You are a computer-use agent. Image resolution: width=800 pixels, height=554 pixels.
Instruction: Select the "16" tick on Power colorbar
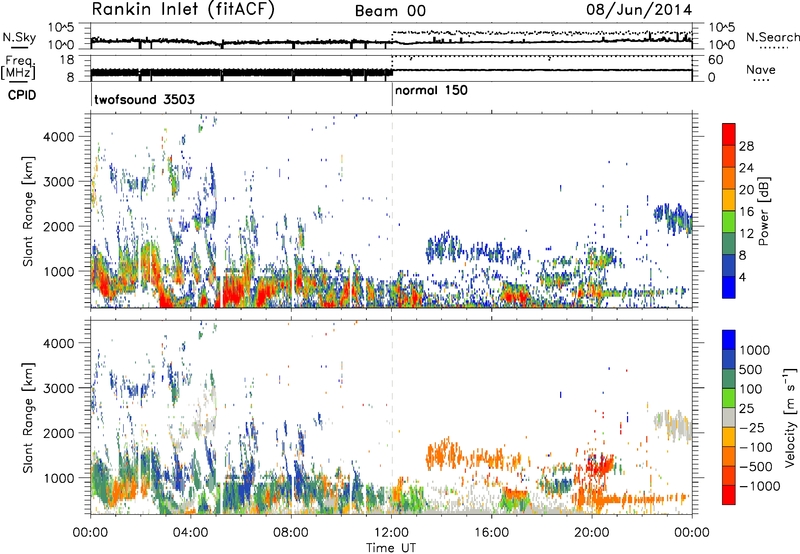tap(746, 212)
